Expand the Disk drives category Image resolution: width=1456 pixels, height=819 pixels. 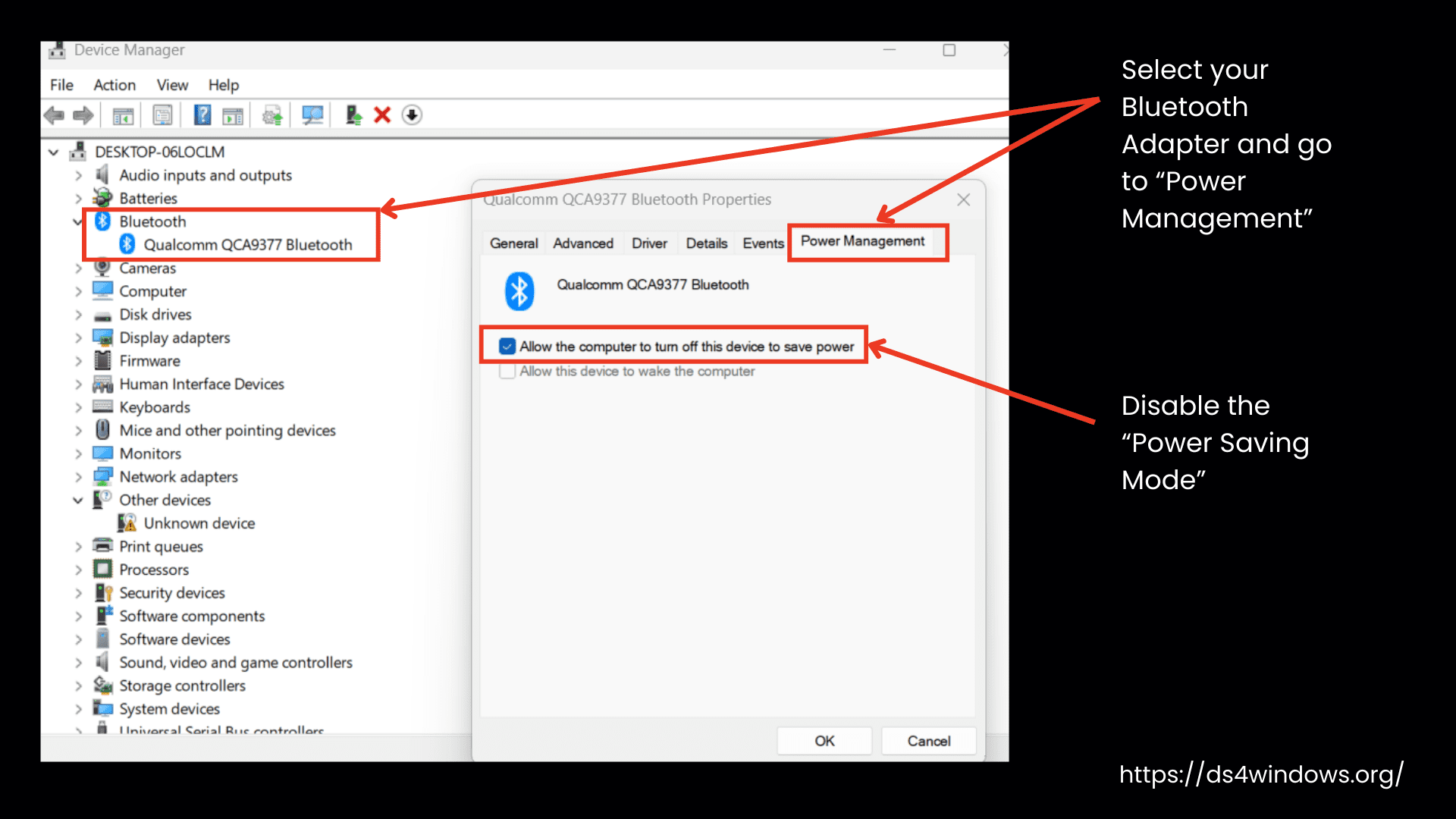pos(78,315)
